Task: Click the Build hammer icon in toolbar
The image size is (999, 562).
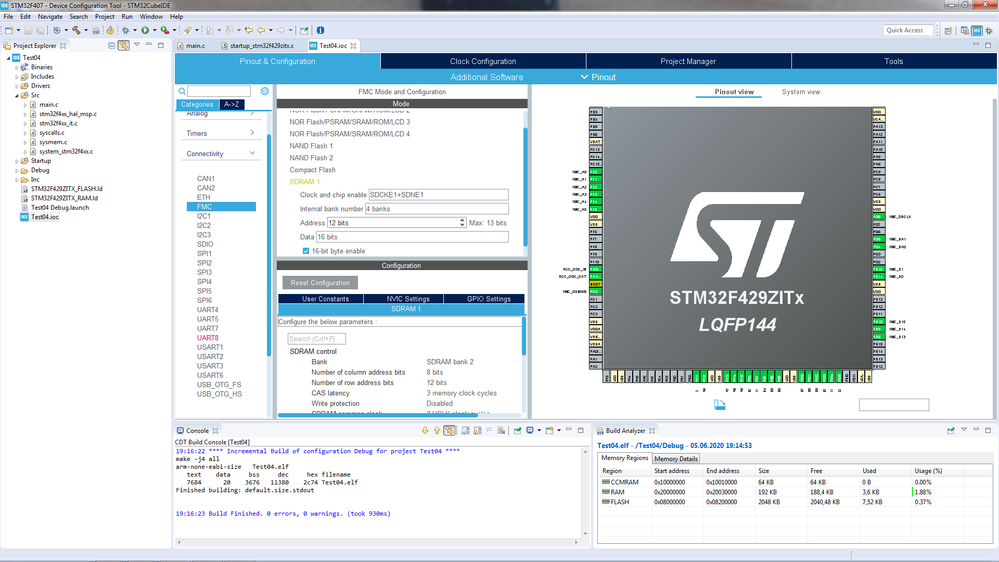Action: click(x=76, y=30)
